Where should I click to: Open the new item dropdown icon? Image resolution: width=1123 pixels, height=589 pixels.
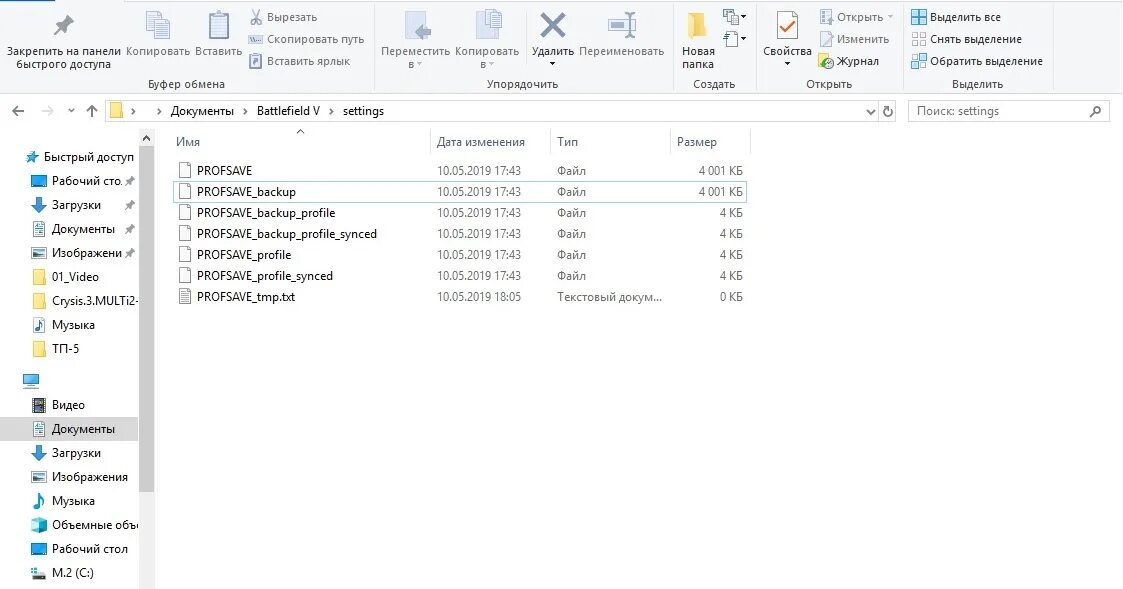click(x=735, y=16)
